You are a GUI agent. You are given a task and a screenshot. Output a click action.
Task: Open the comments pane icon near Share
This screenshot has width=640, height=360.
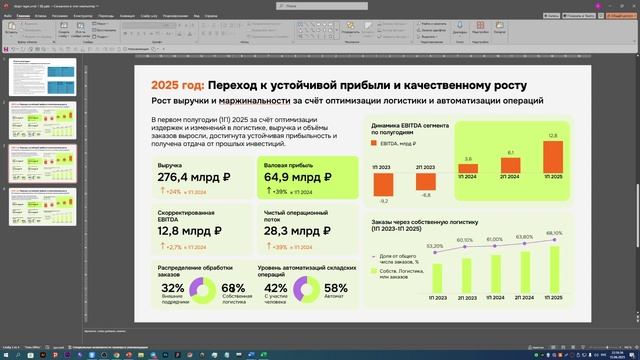(601, 16)
